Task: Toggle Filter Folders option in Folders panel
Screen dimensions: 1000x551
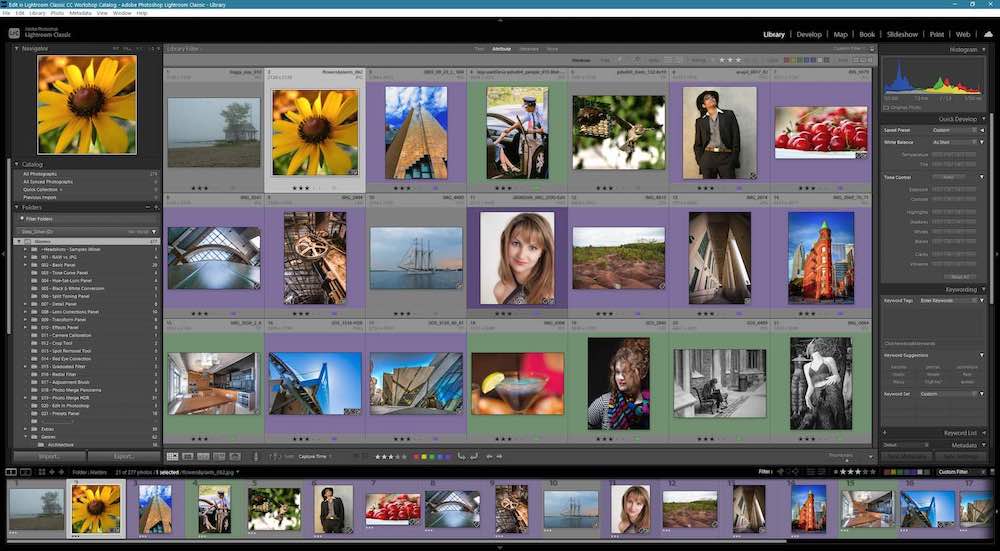Action: click(x=20, y=219)
